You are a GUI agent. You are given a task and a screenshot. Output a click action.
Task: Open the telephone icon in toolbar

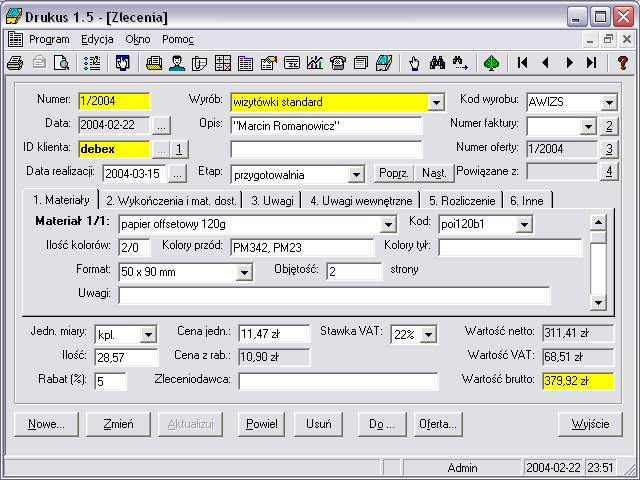[x=338, y=63]
